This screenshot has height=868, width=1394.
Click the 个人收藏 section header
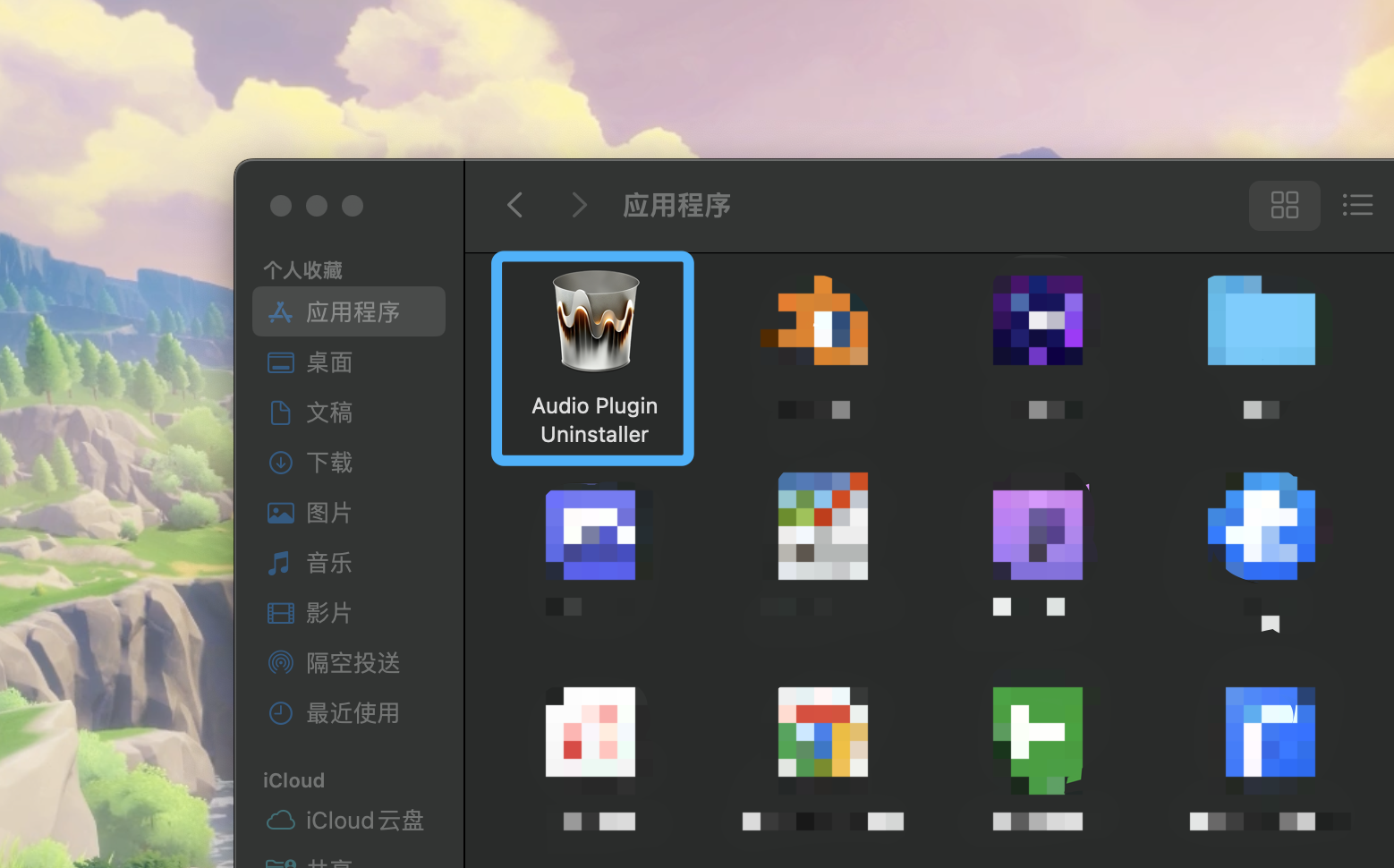(x=302, y=269)
